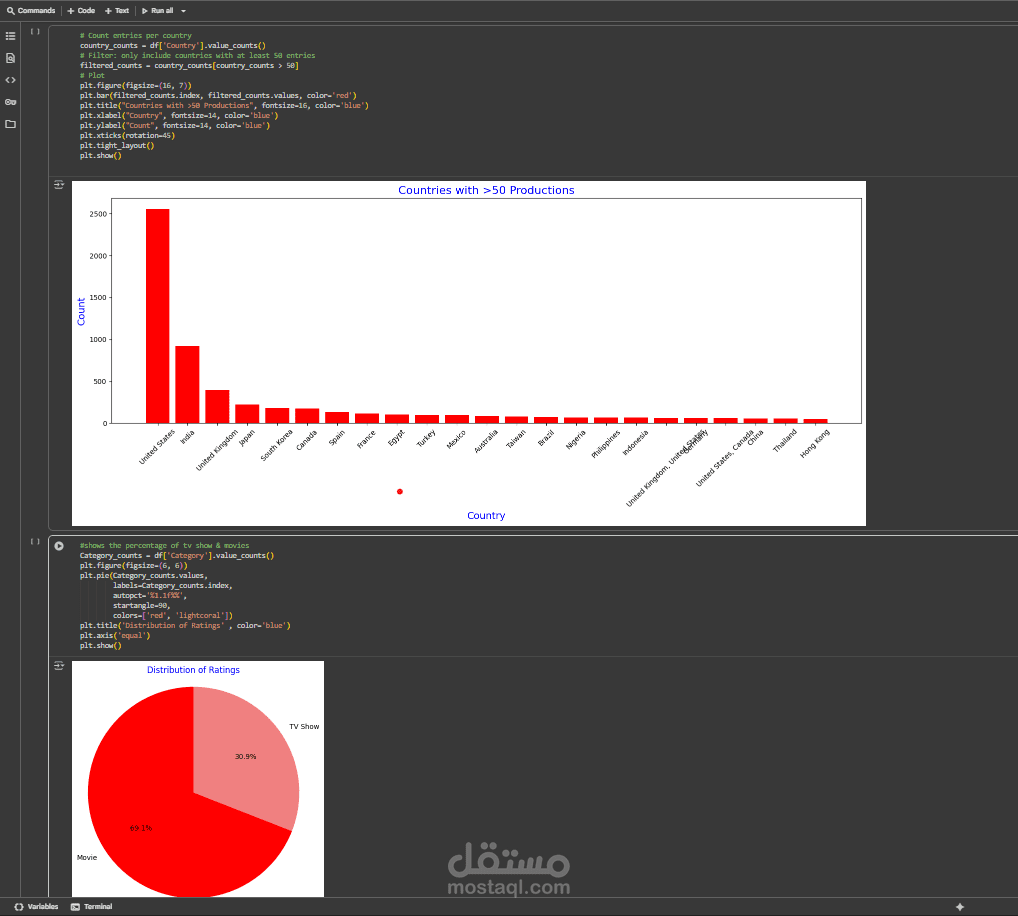Open the Variables panel

tap(36, 906)
